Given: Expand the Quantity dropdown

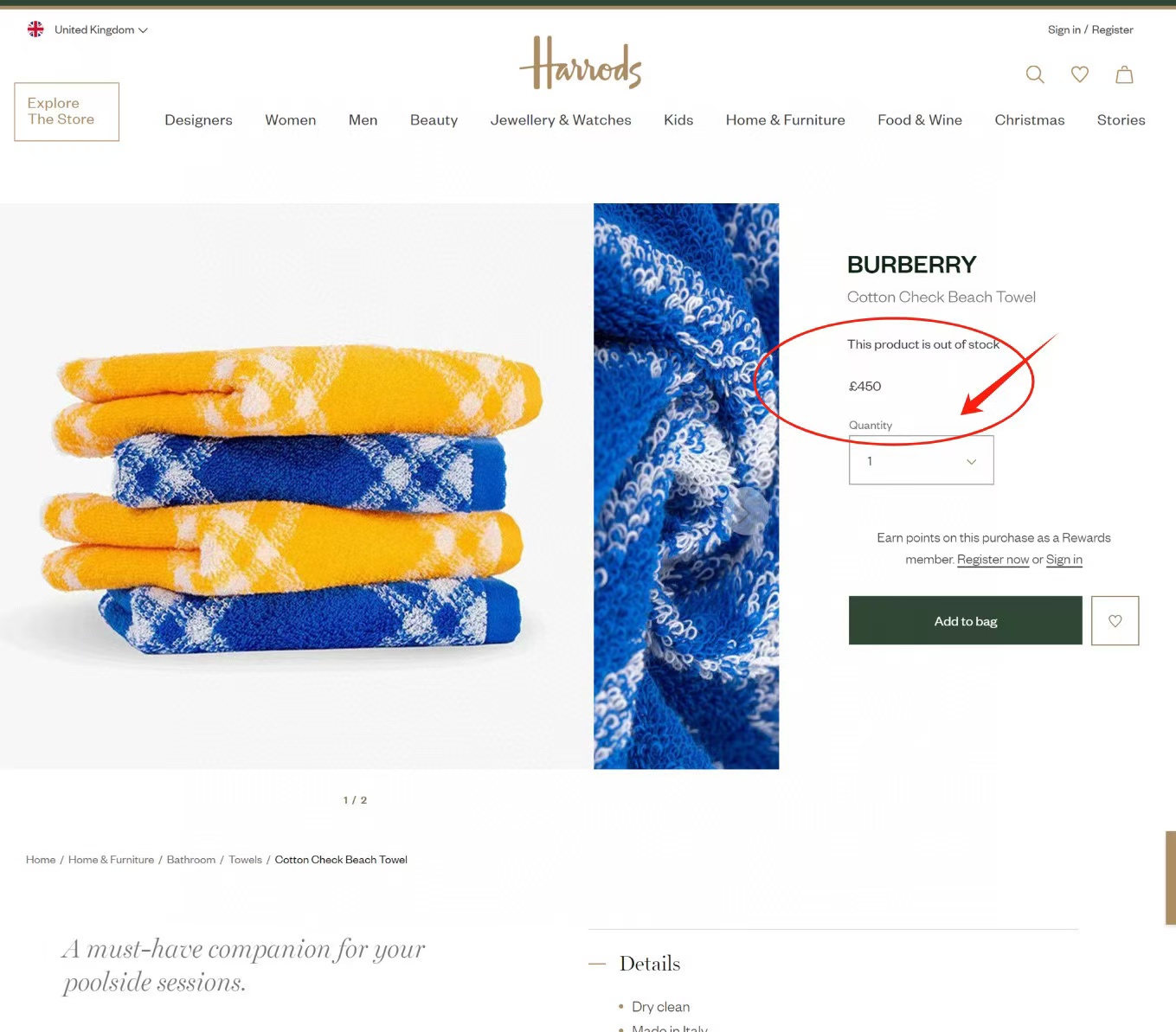Looking at the screenshot, I should 921,460.
